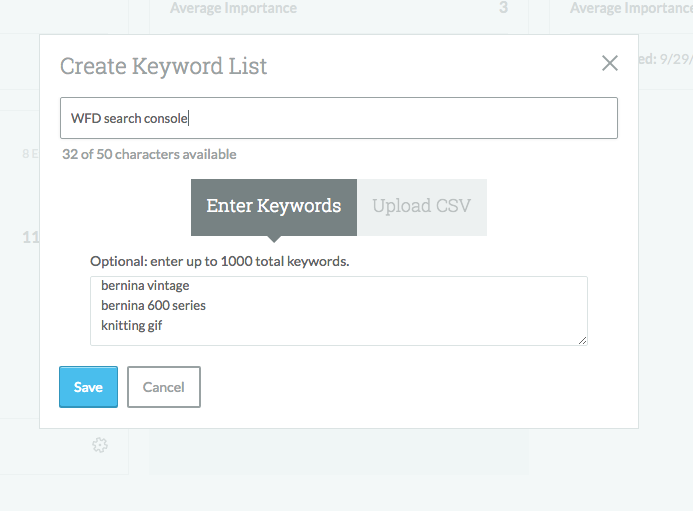Select the Enter Keywords tab
This screenshot has width=693, height=511.
click(273, 207)
